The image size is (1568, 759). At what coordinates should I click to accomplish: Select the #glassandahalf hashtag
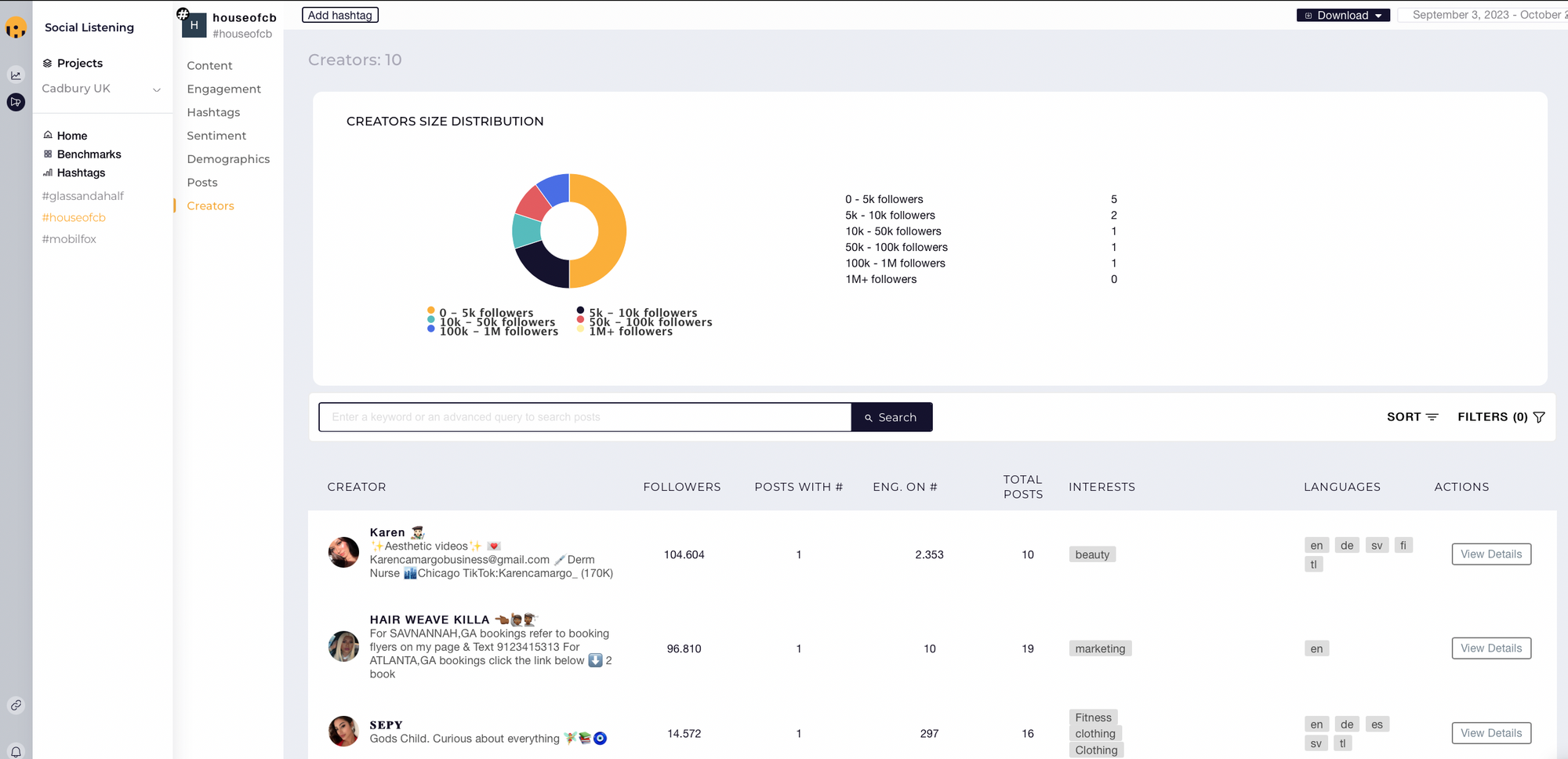click(x=83, y=196)
